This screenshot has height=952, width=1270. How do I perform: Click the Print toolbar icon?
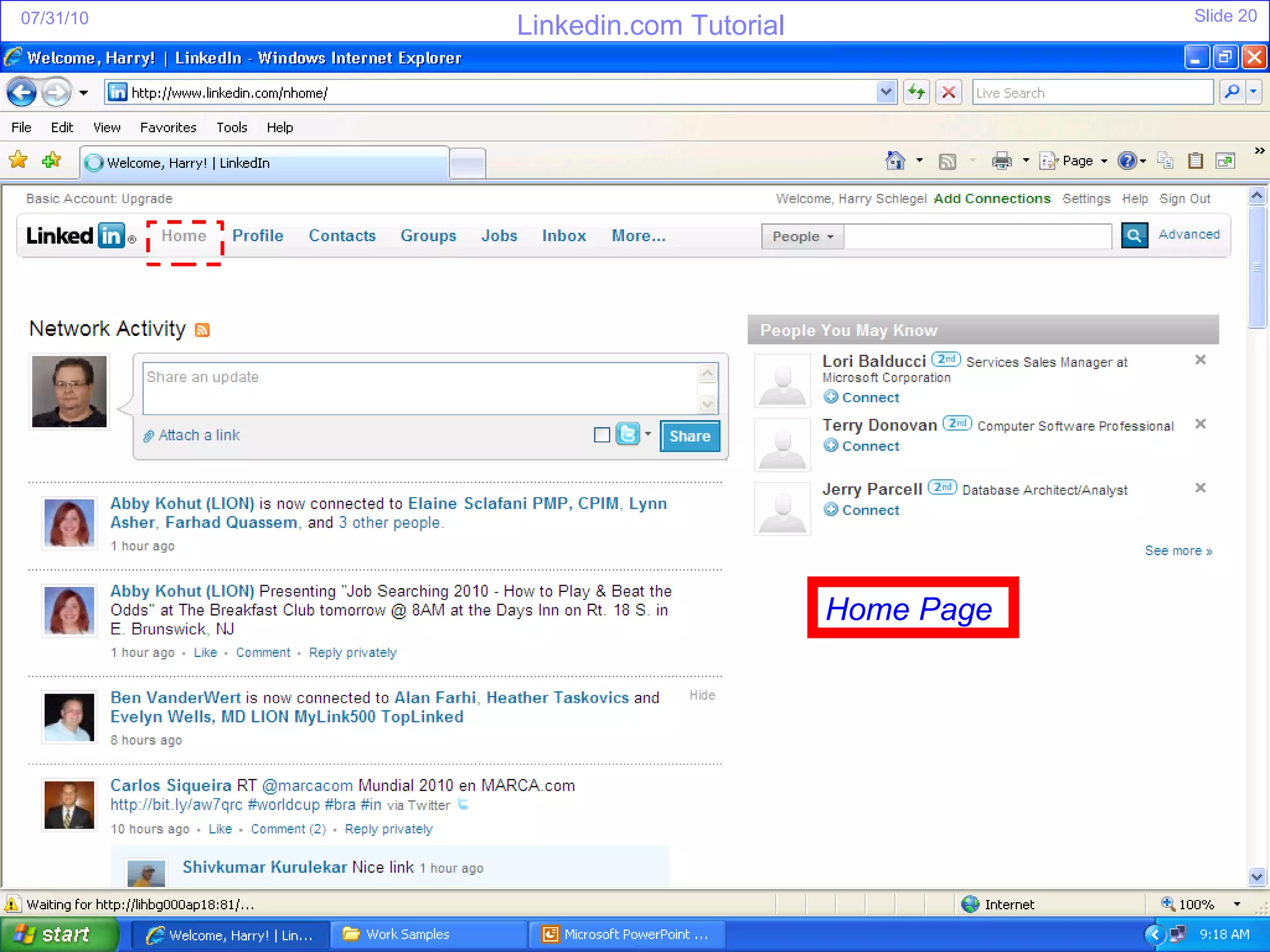(x=1001, y=161)
